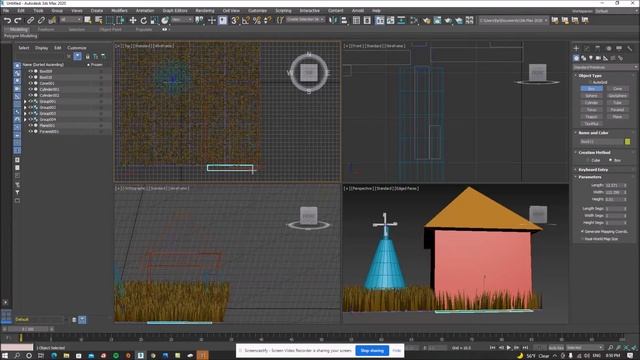Click Stop sharing in screen recorder bar
This screenshot has width=640, height=360.
372,351
